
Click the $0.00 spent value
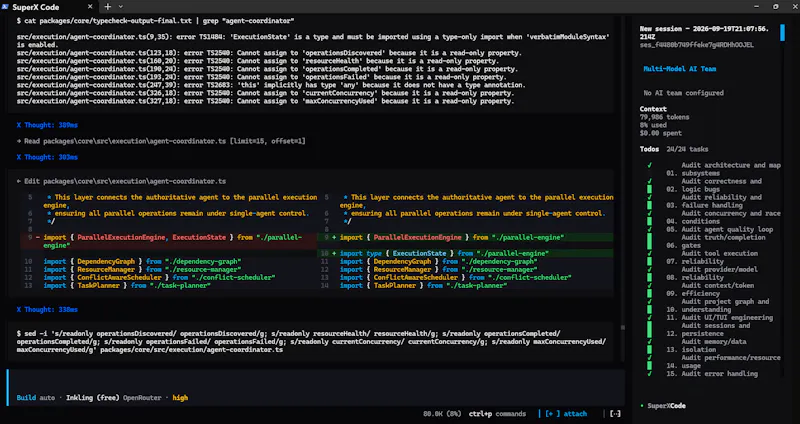click(659, 133)
